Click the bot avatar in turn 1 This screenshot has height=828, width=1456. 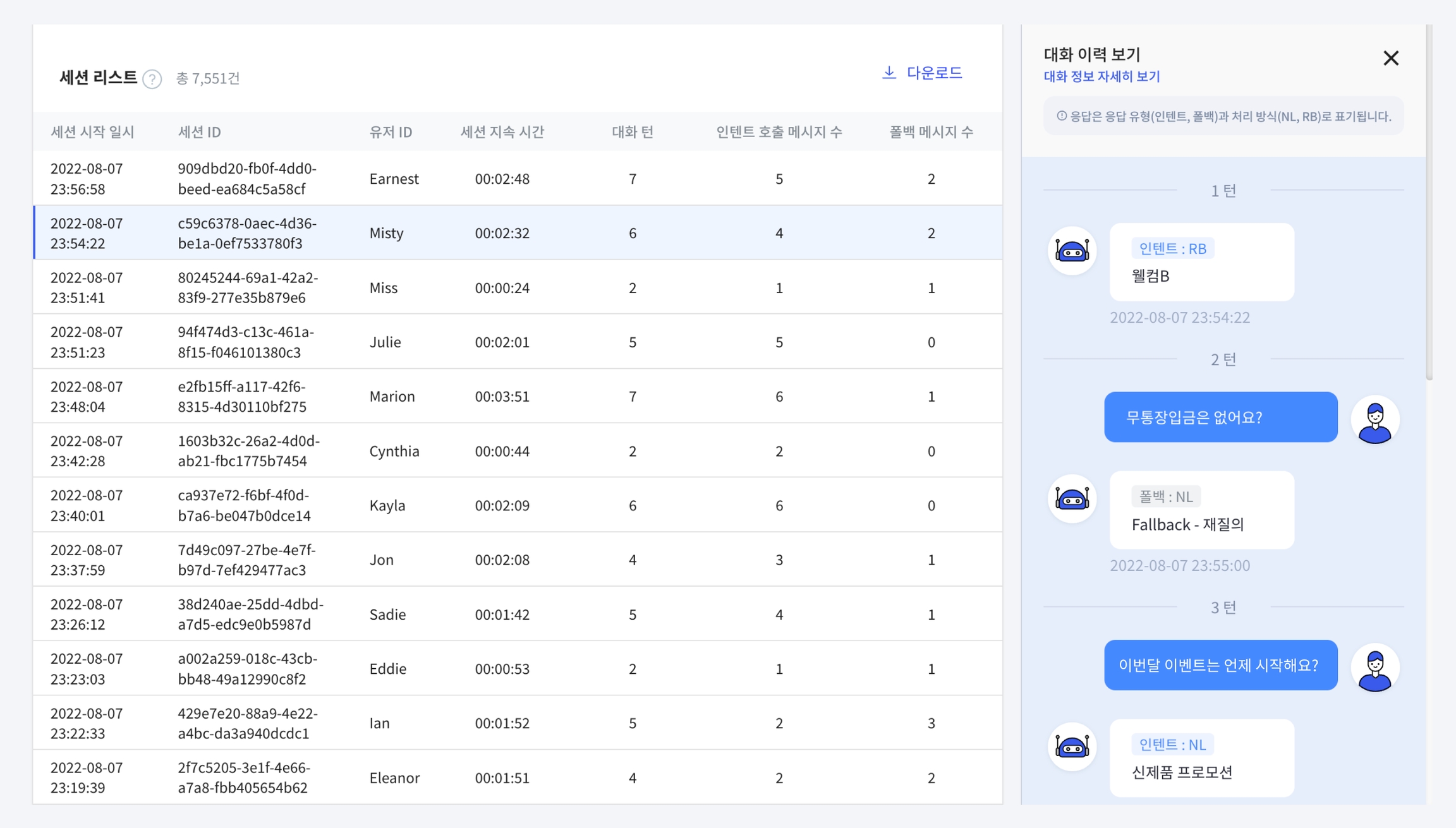1072,251
